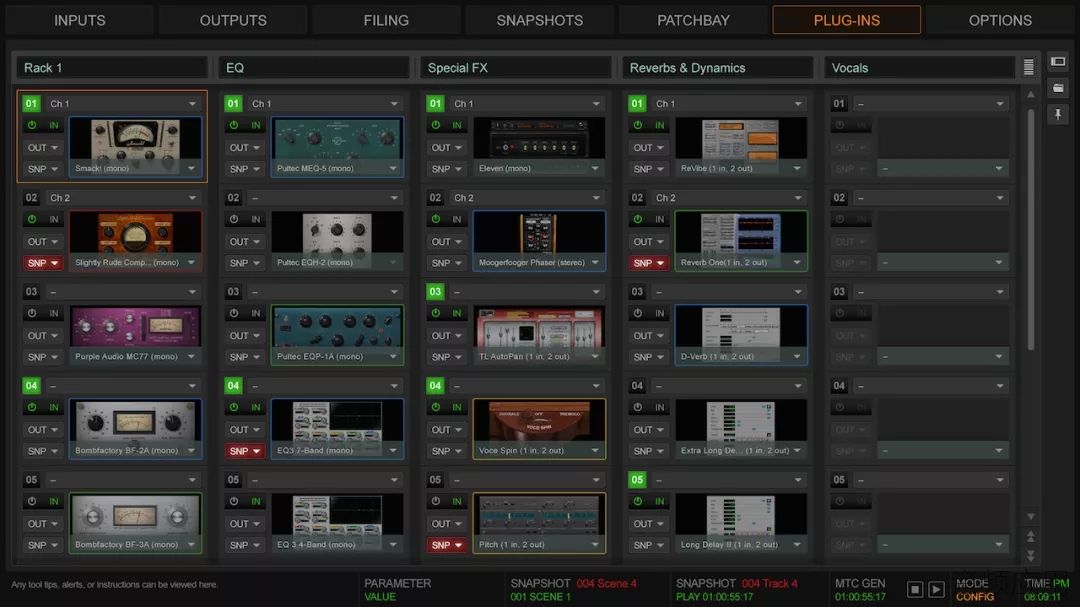The height and width of the screenshot is (607, 1080).
Task: Click the vertical scrollbar of rack list
Action: click(x=1030, y=229)
